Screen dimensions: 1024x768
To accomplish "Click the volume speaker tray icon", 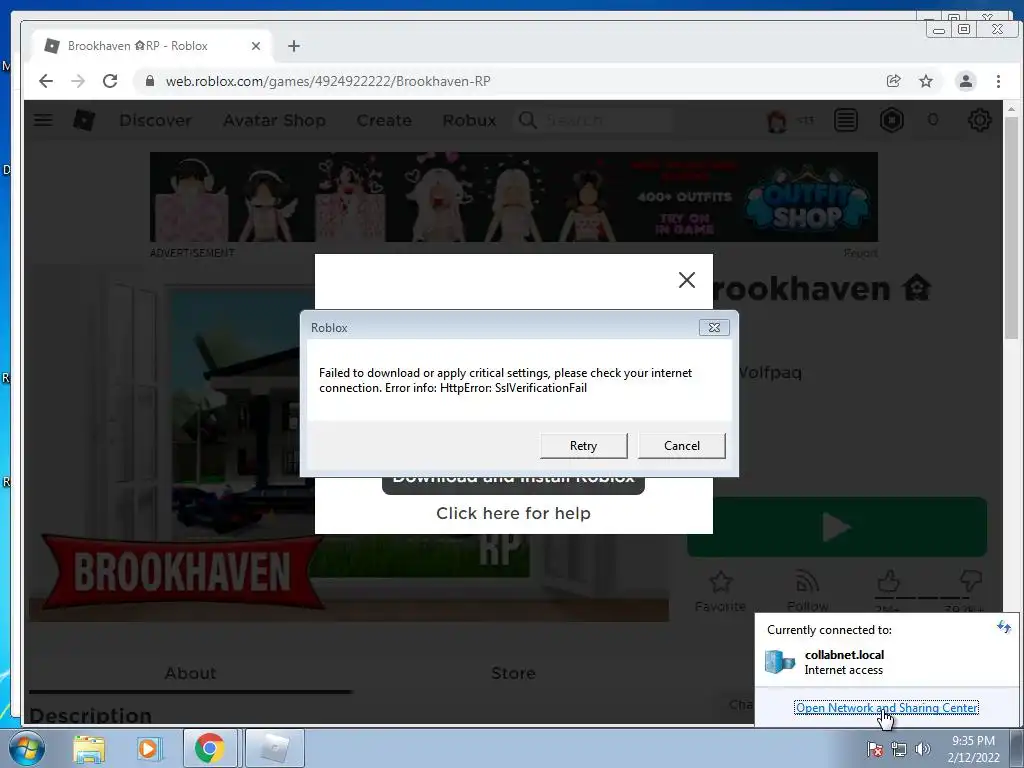I will point(923,749).
